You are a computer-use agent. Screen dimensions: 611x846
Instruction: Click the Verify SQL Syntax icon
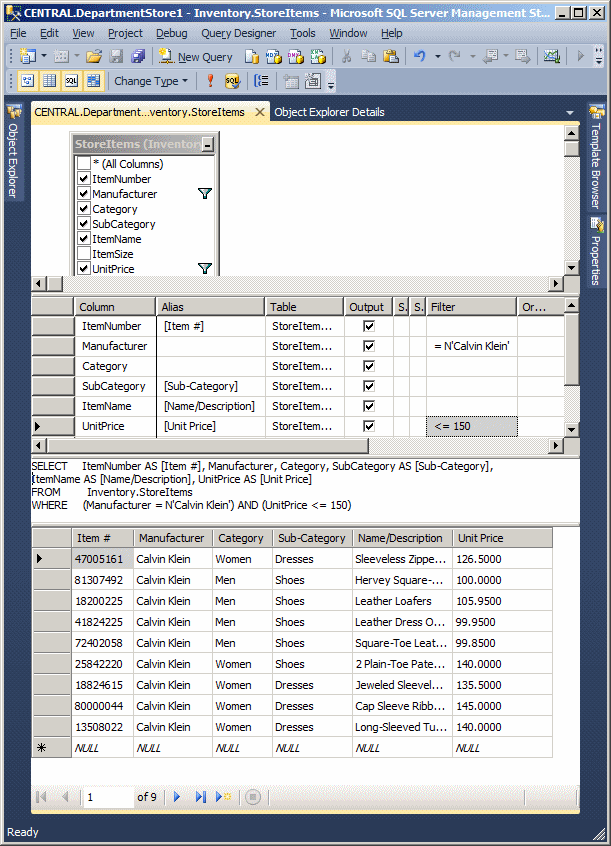232,81
